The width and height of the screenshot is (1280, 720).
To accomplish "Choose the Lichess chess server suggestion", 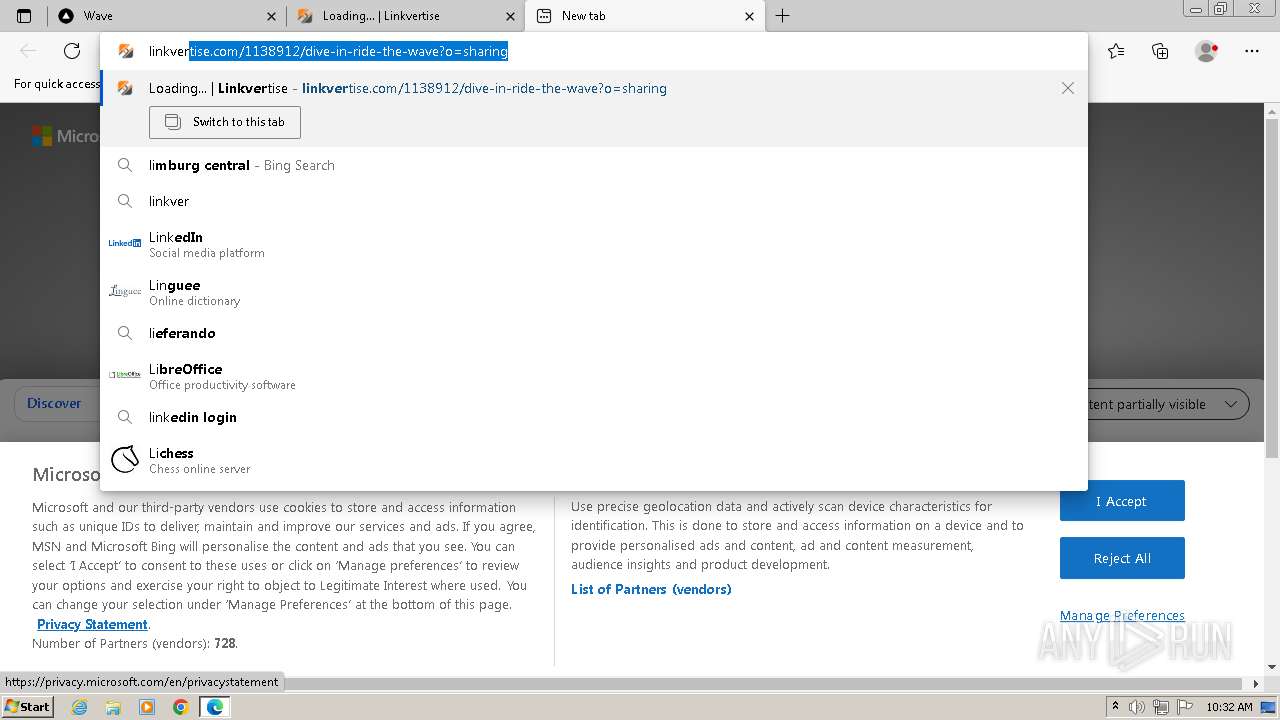I will (x=594, y=460).
